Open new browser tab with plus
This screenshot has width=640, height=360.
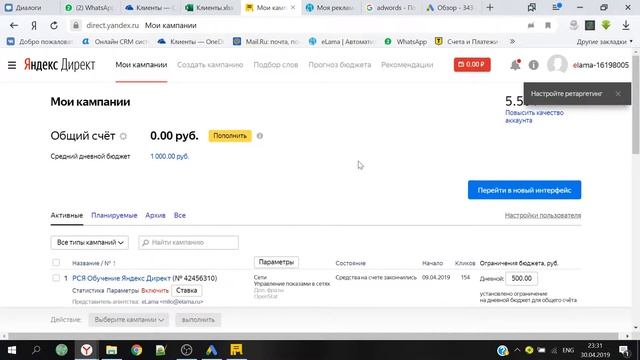(x=490, y=7)
